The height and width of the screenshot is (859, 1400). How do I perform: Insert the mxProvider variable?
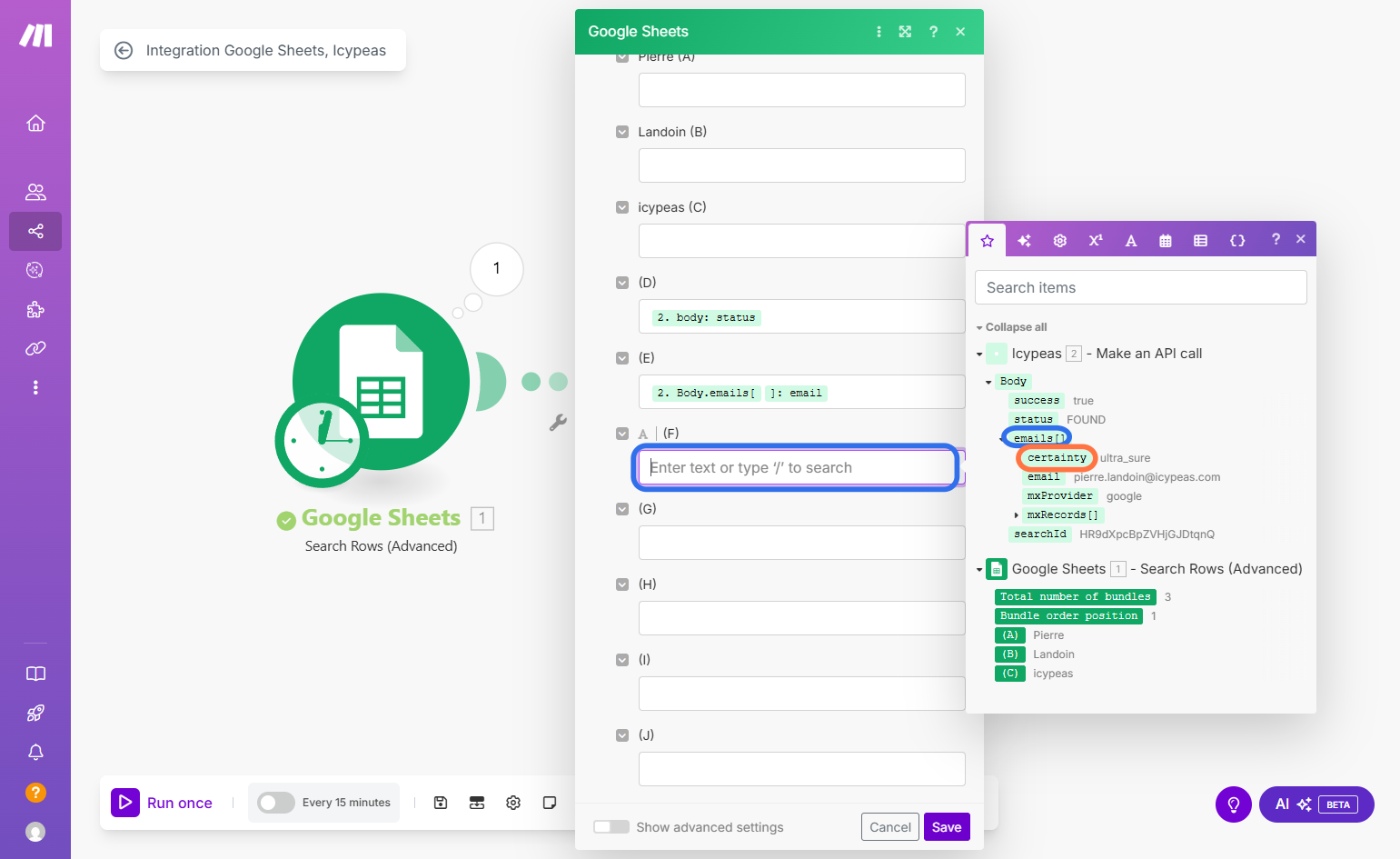click(1059, 496)
